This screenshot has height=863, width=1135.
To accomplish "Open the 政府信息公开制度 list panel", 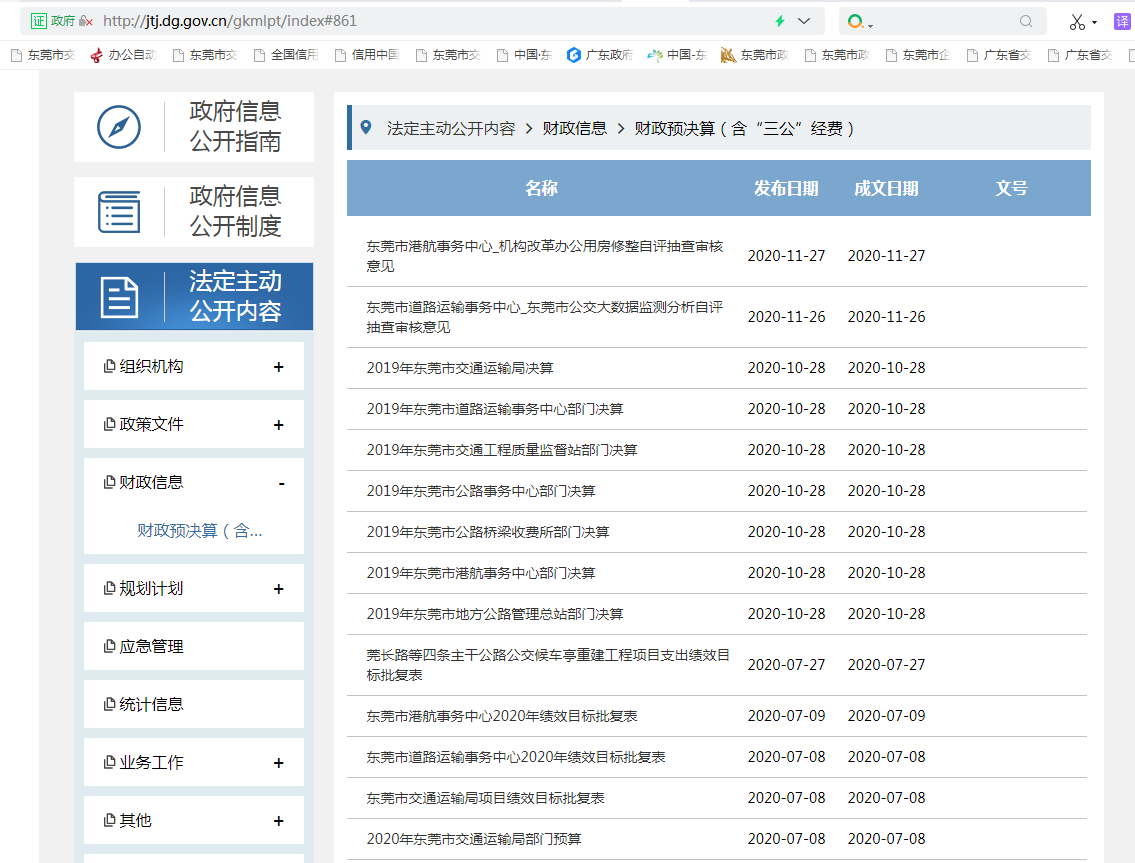I will [194, 211].
